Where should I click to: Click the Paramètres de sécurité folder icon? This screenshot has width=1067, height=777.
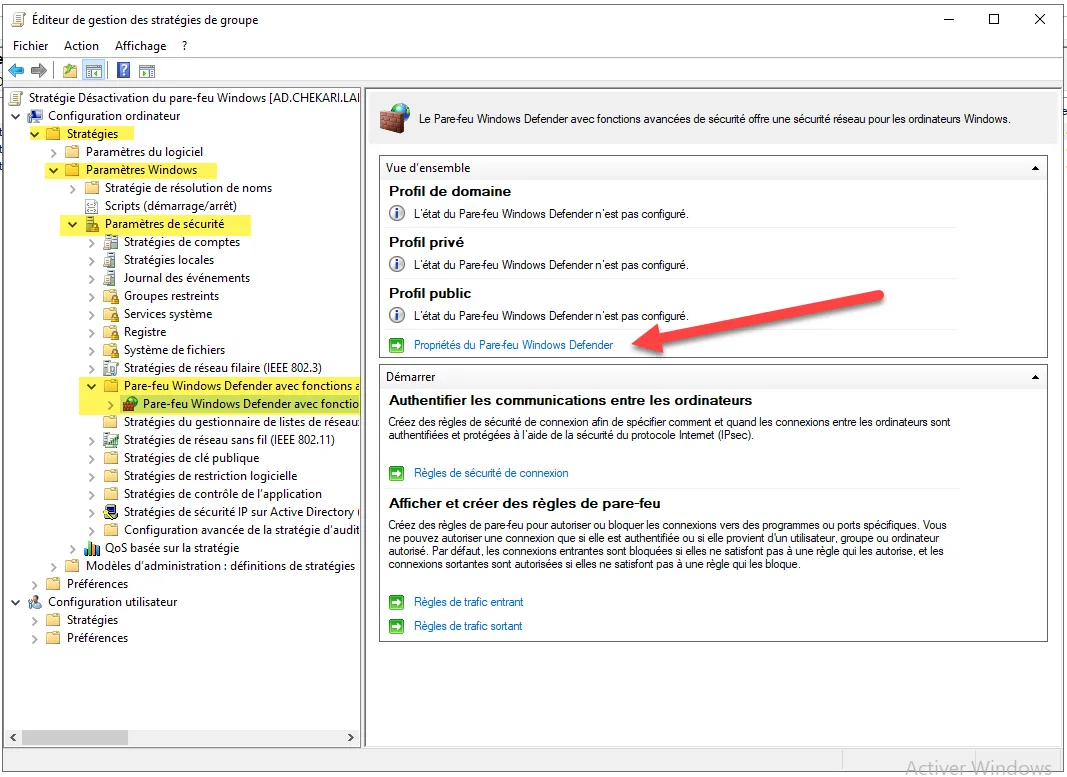tap(92, 224)
